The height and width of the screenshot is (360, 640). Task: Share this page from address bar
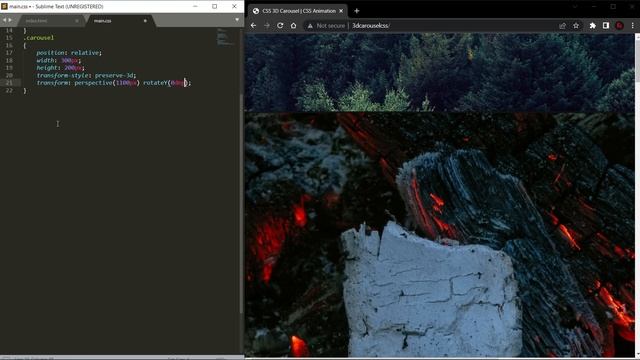click(x=562, y=26)
